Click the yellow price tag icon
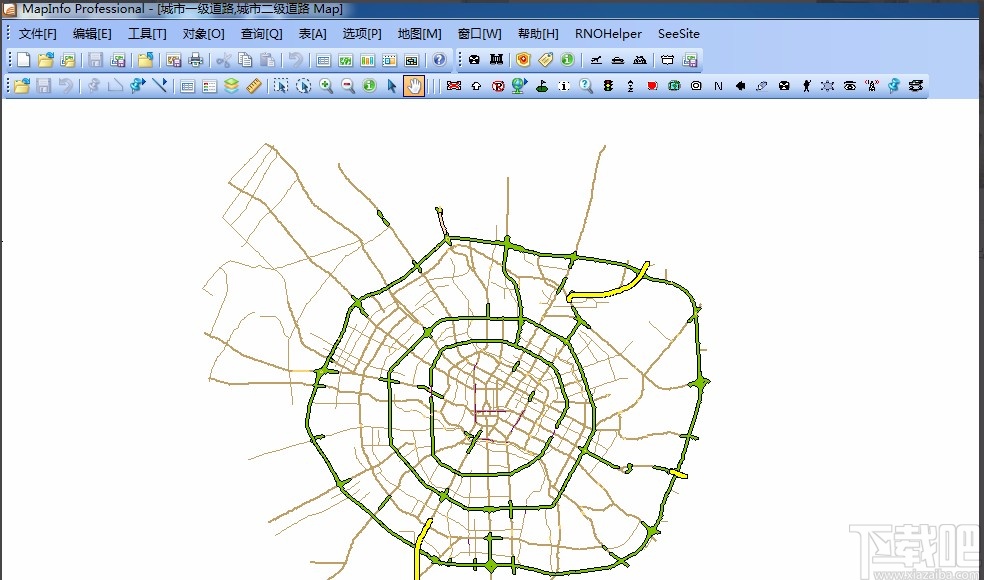Viewport: 984px width, 580px height. tap(545, 60)
